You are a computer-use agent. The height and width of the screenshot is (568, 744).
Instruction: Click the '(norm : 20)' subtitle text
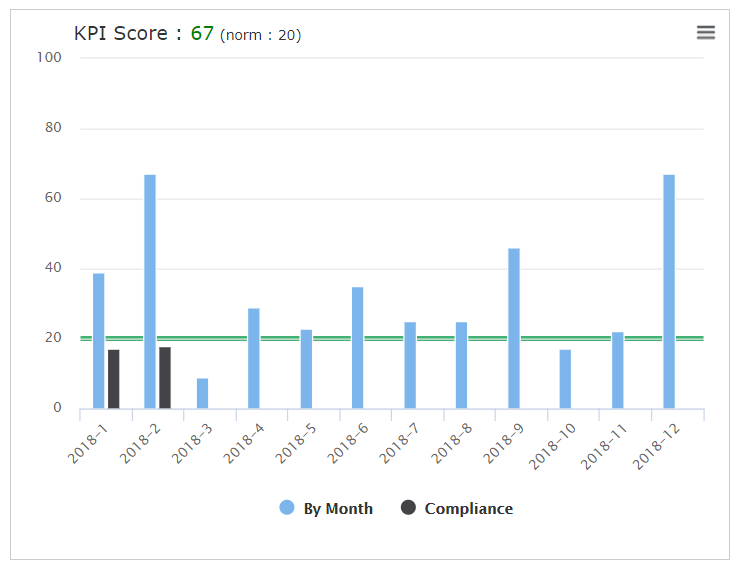tap(260, 35)
